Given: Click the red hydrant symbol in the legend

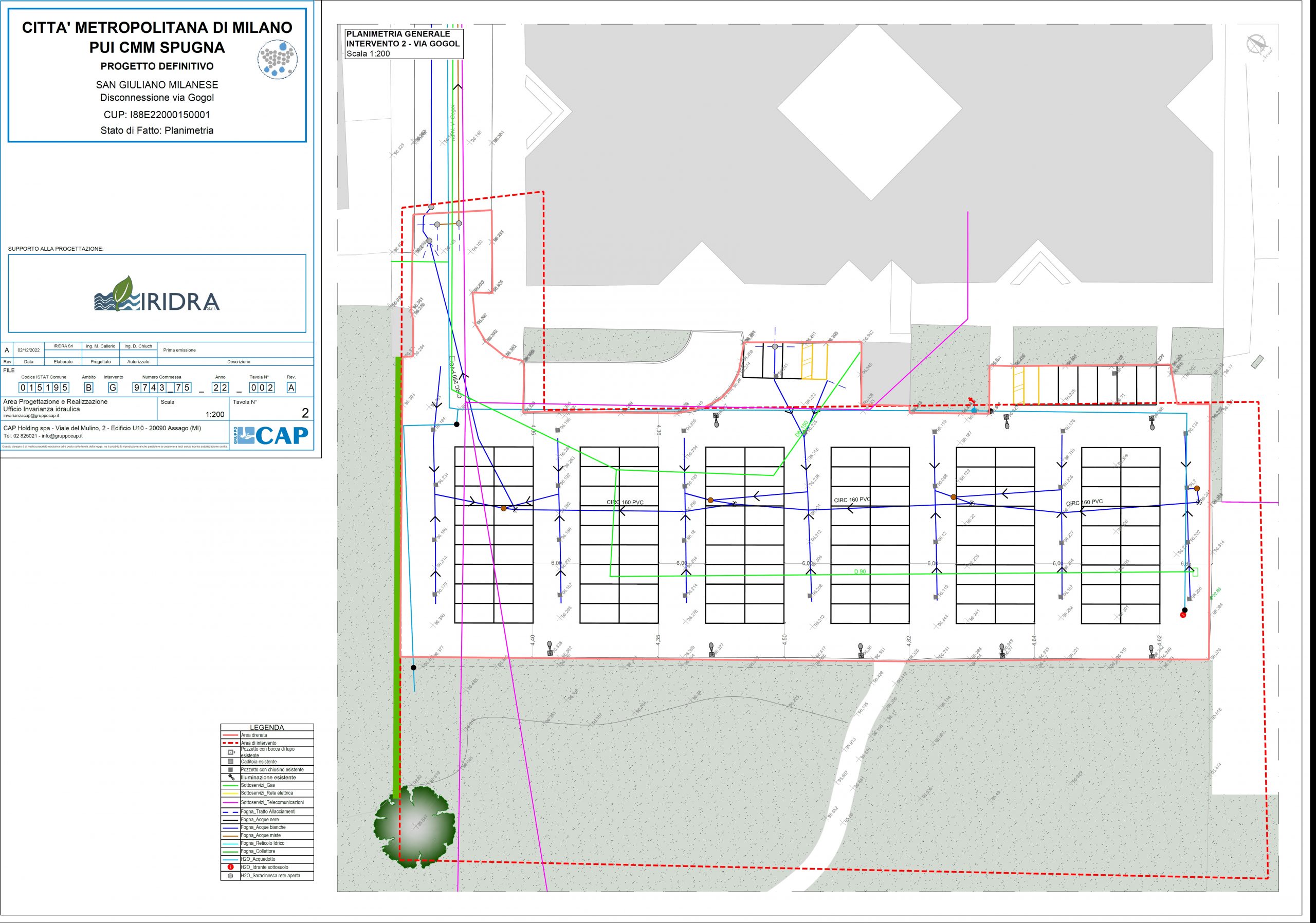Looking at the screenshot, I should [230, 867].
